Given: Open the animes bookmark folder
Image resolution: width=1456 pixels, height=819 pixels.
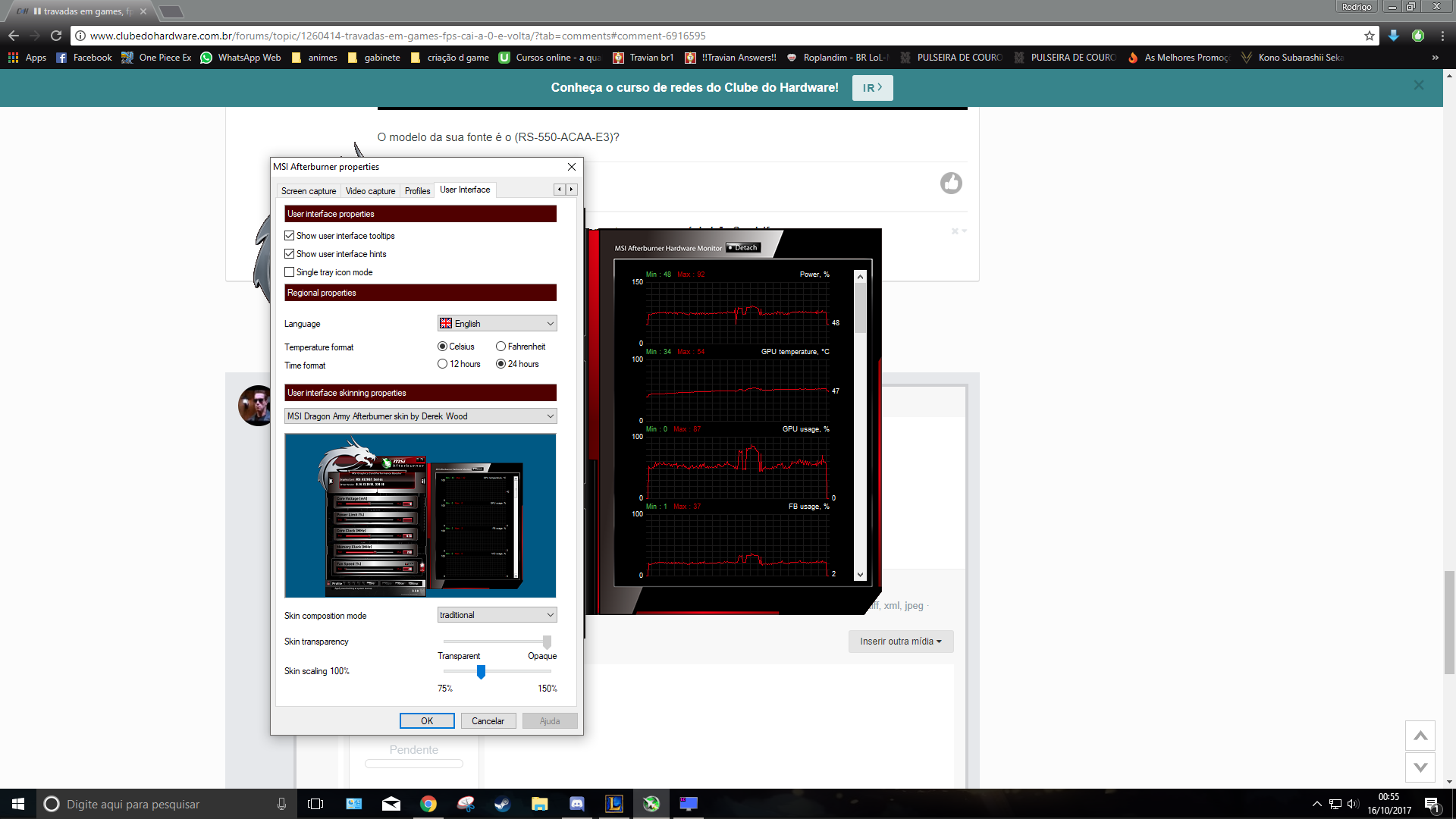Looking at the screenshot, I should point(315,58).
